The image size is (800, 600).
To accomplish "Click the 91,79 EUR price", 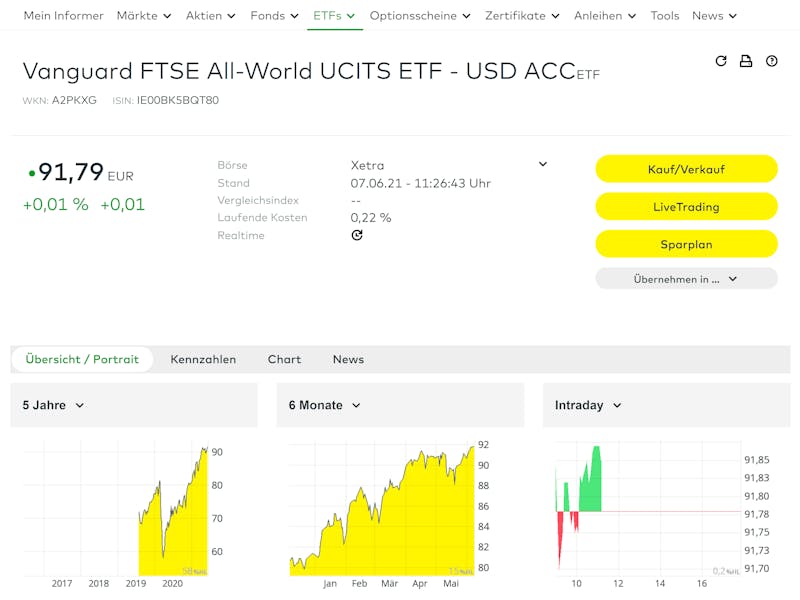I will pyautogui.click(x=85, y=172).
